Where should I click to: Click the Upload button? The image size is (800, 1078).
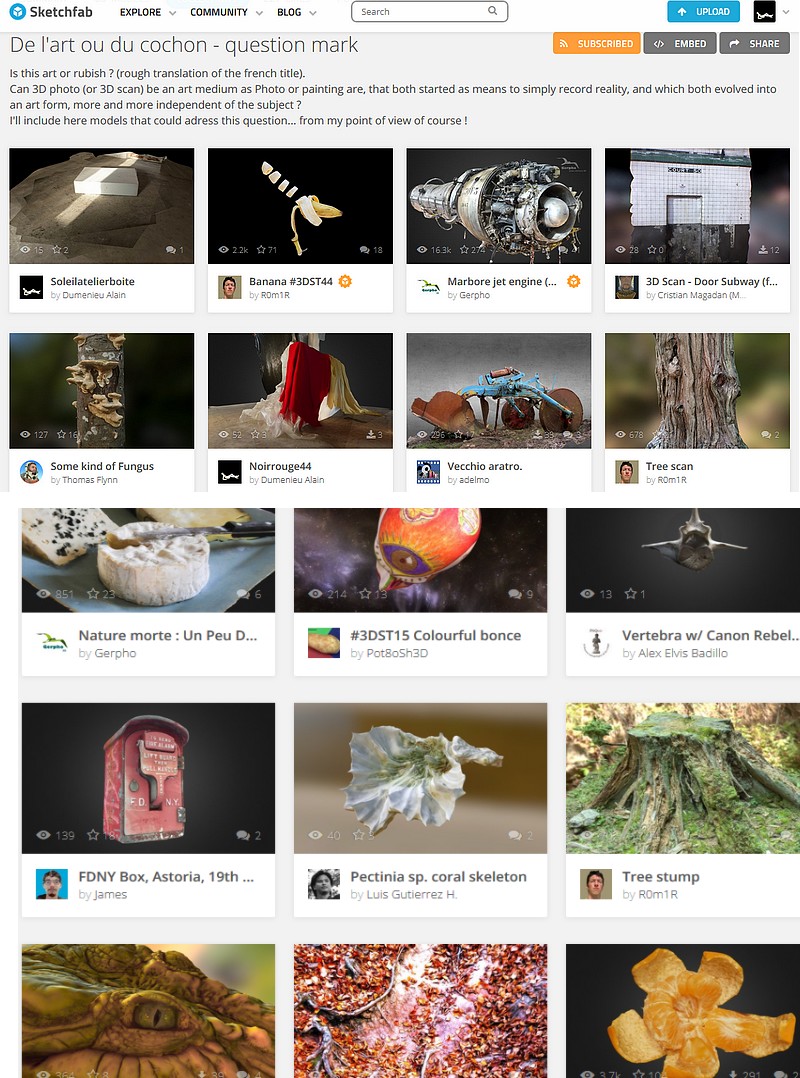(x=703, y=12)
